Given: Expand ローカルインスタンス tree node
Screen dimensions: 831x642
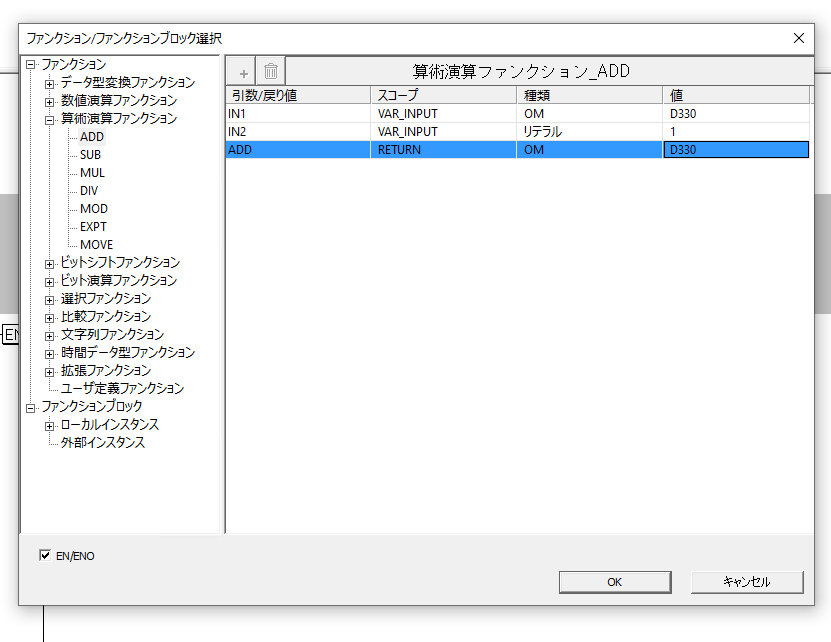Looking at the screenshot, I should 49,425.
